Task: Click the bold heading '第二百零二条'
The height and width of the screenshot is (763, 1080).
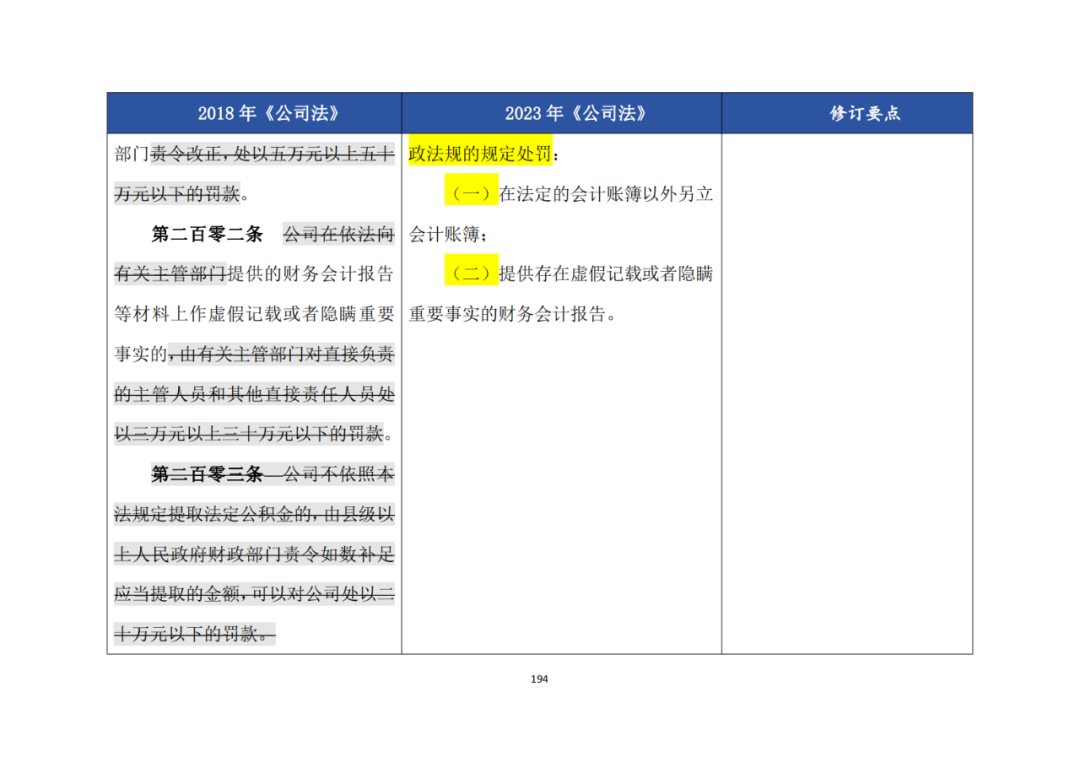Action: [207, 234]
